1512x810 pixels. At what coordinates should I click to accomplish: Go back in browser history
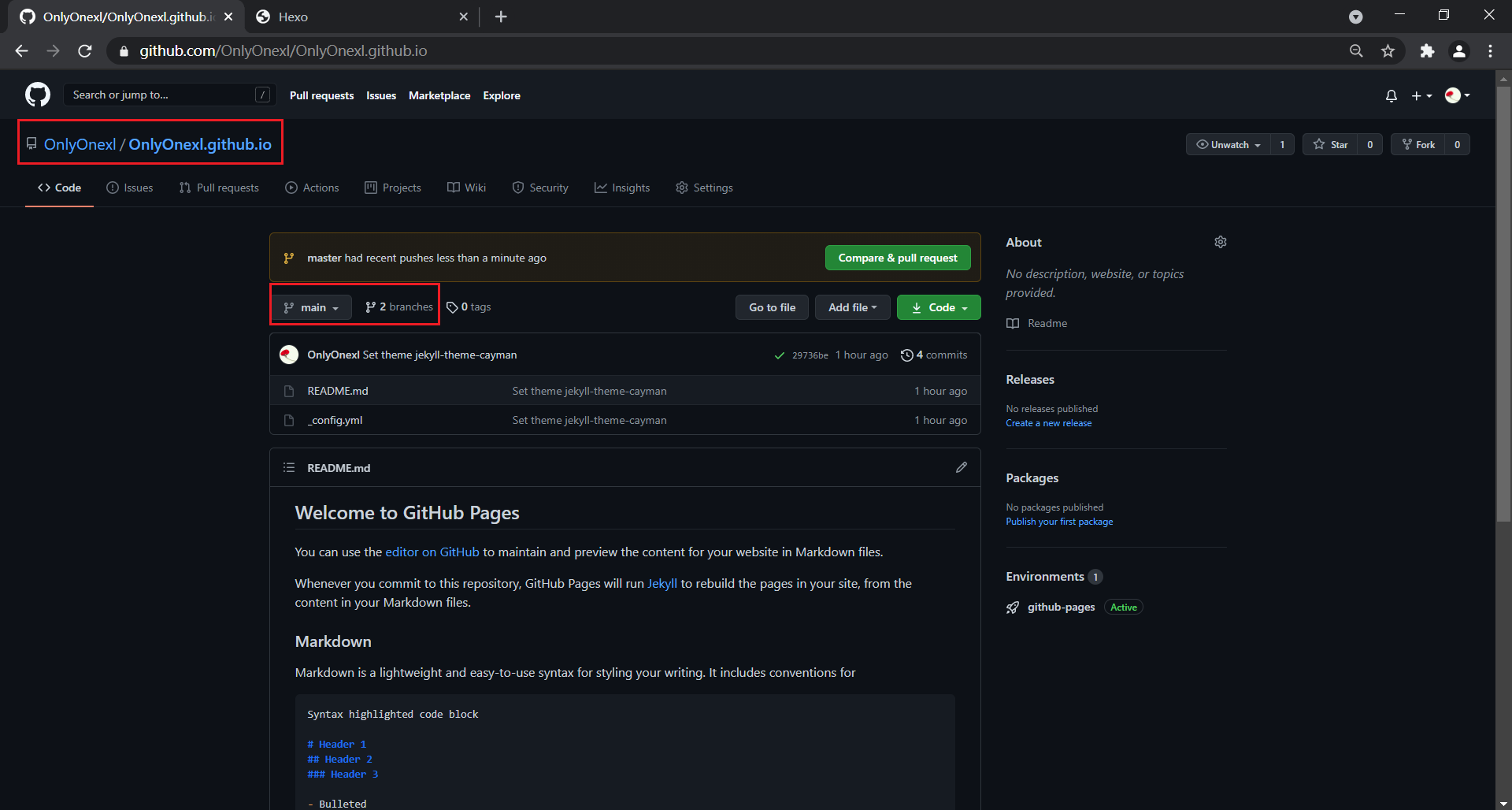pos(21,50)
